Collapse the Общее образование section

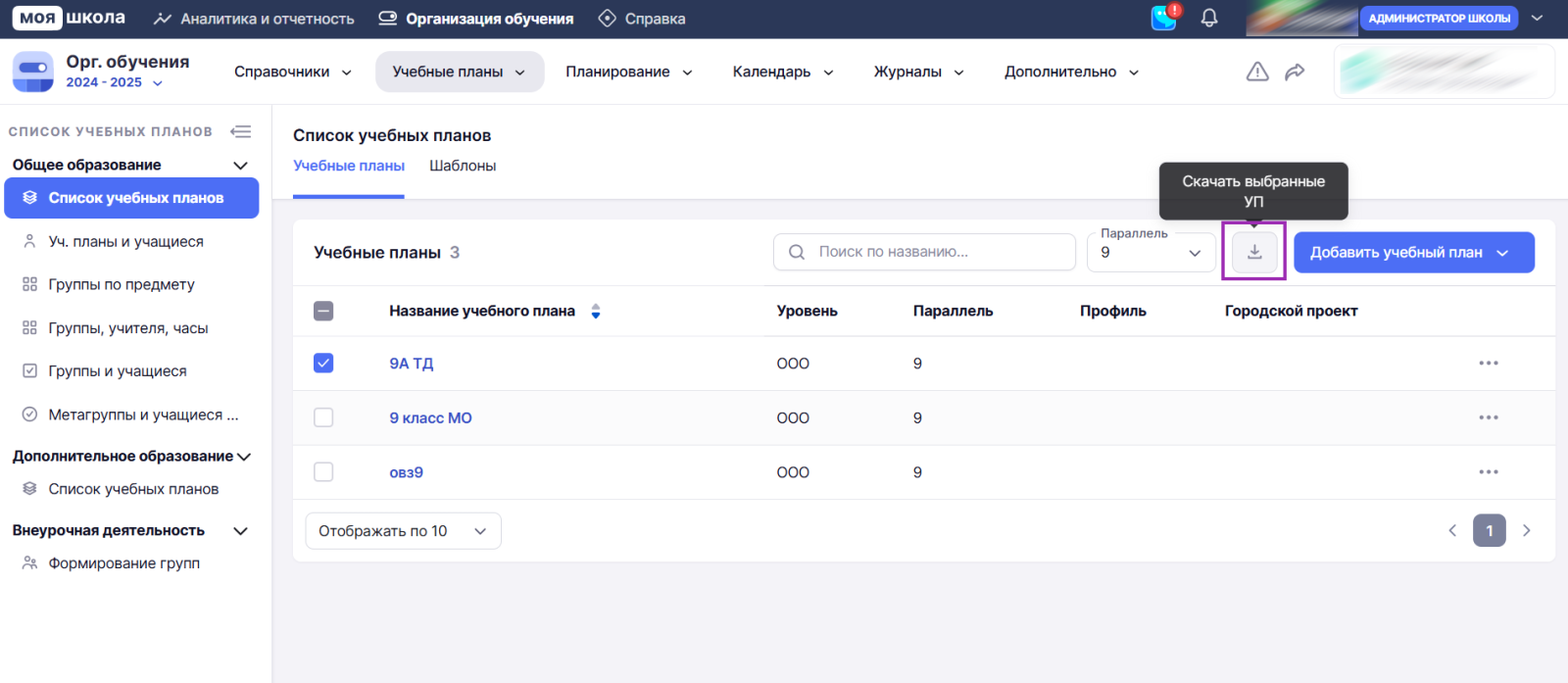(x=240, y=166)
